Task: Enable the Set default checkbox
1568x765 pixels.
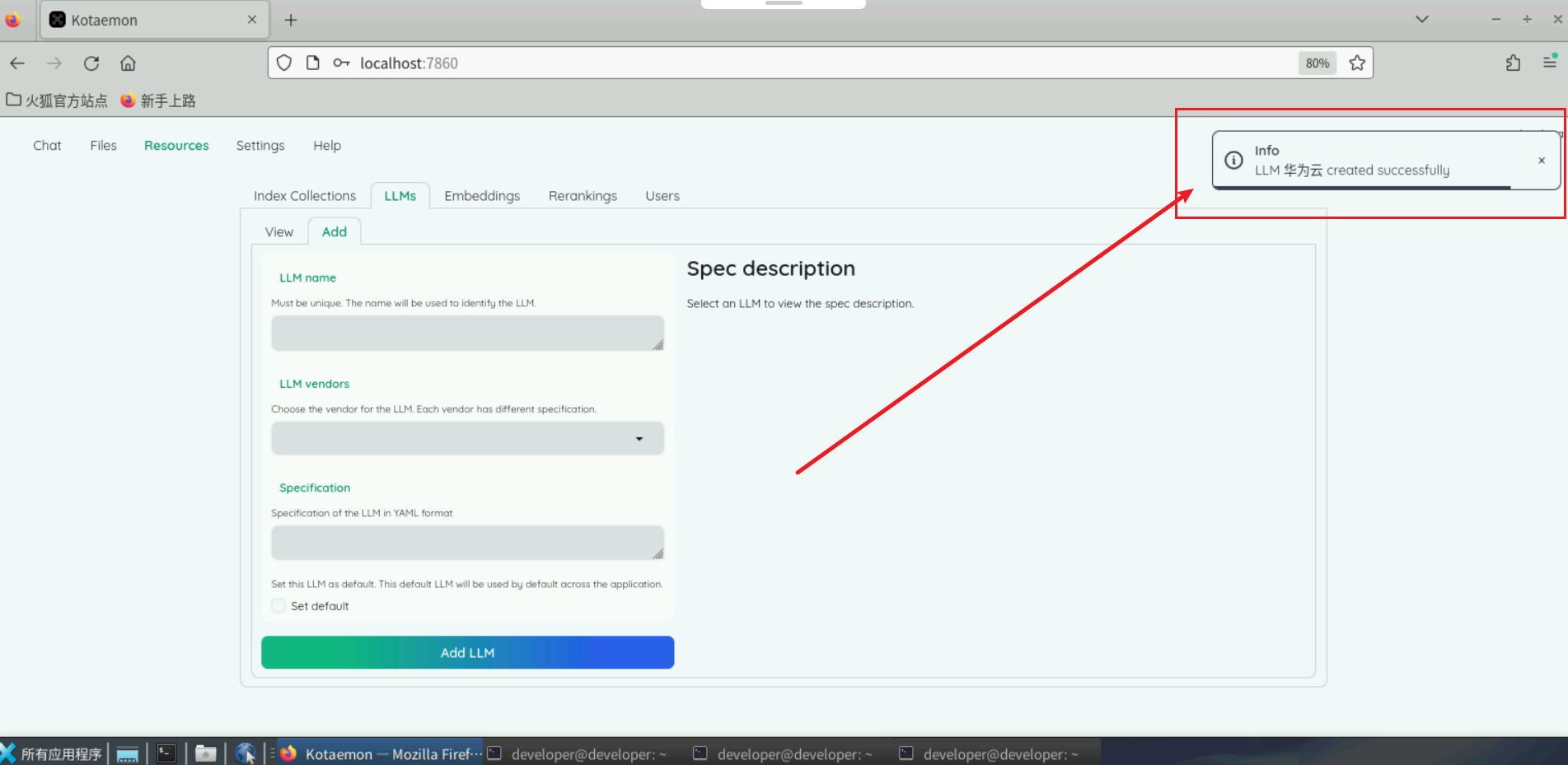Action: coord(278,606)
